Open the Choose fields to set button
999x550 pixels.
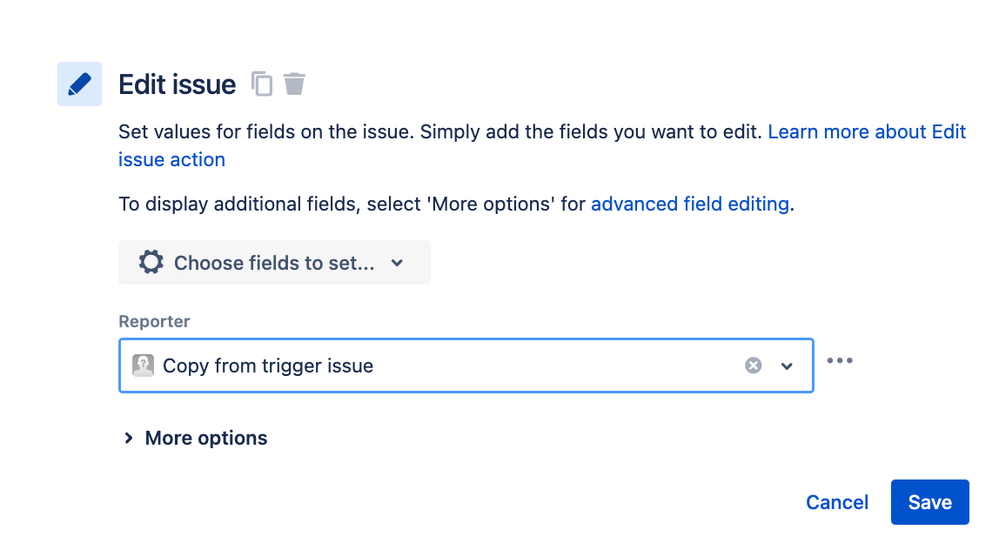tap(275, 263)
